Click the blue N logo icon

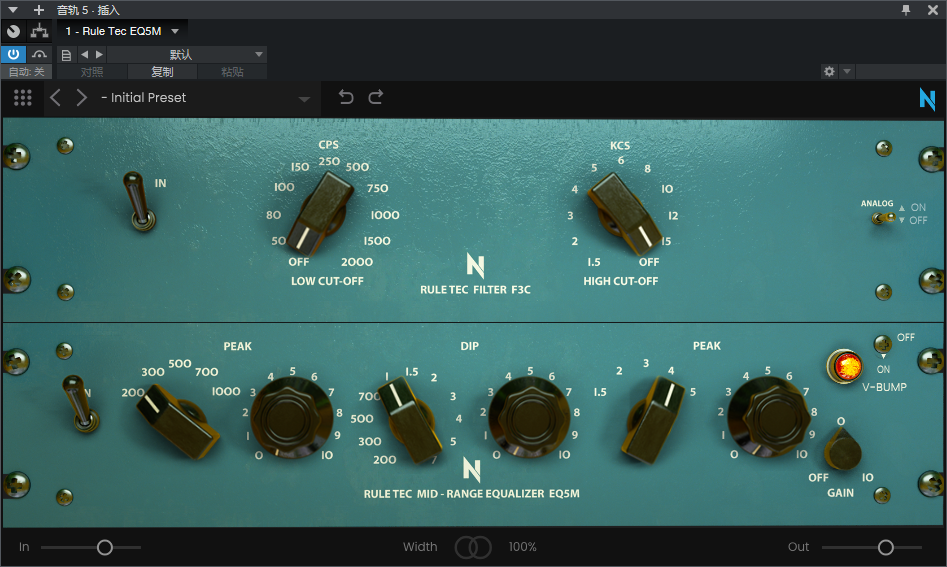point(927,98)
